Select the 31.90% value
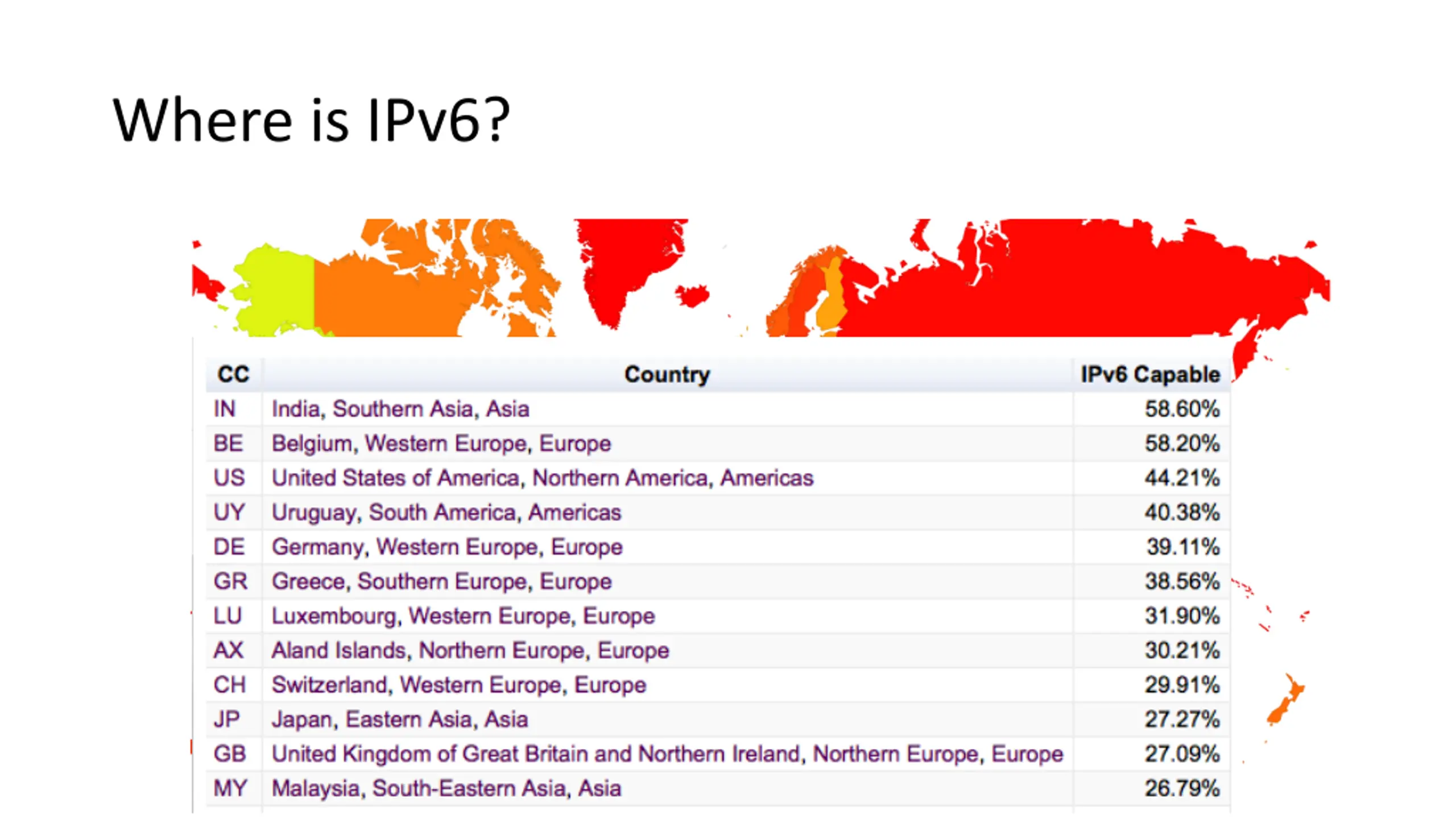Image resolution: width=1456 pixels, height=819 pixels. point(1182,616)
